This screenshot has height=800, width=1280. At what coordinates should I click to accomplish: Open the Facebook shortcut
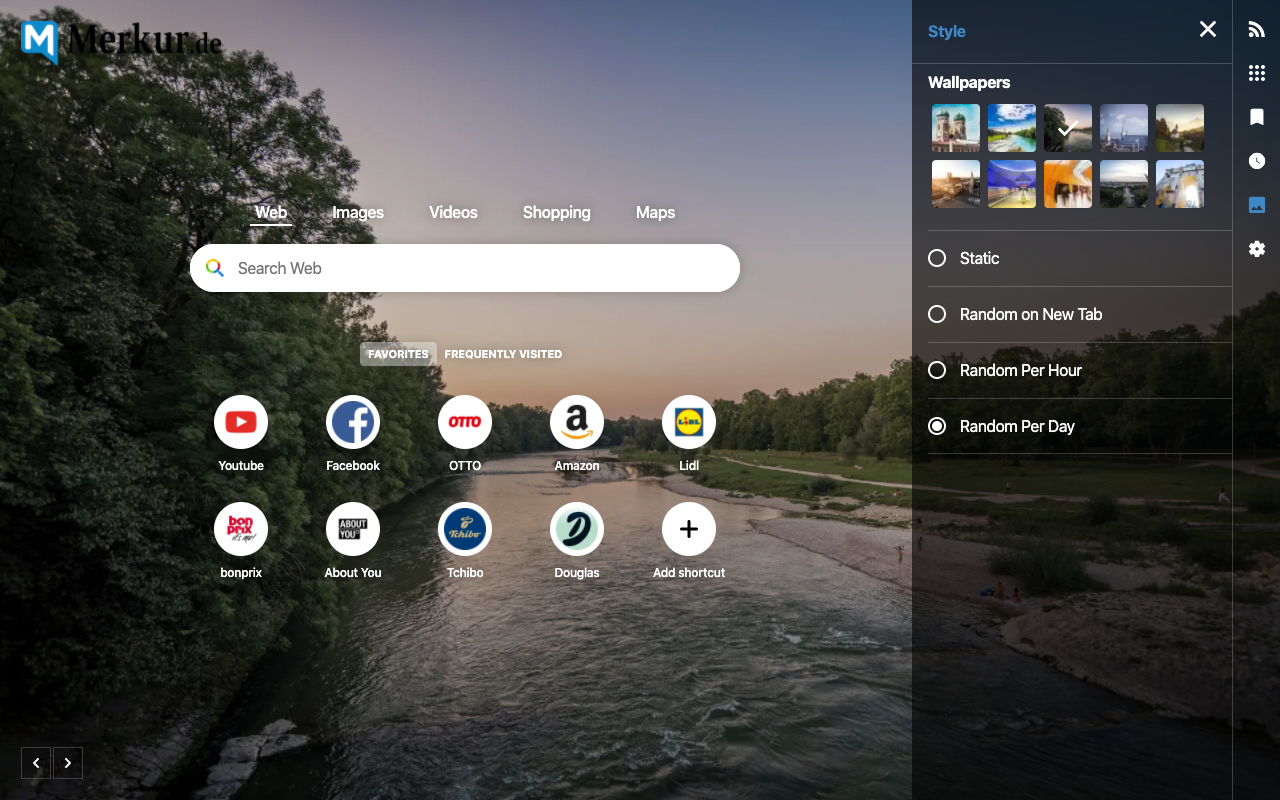click(353, 422)
